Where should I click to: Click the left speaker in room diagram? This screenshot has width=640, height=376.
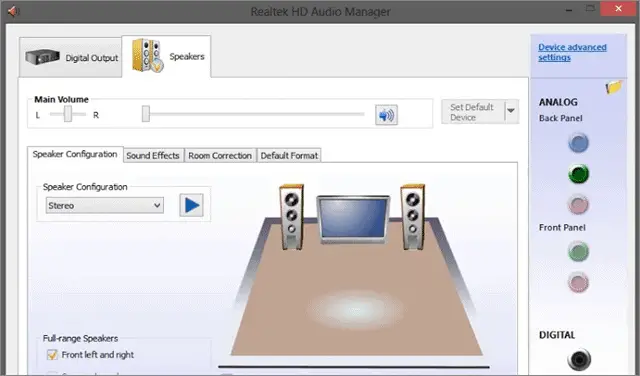291,217
